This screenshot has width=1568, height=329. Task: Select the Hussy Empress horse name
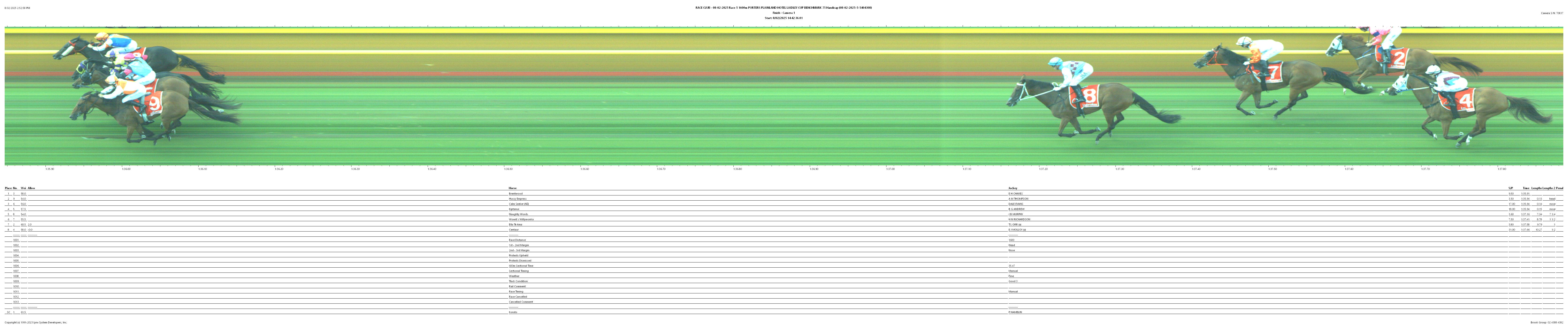pos(517,199)
